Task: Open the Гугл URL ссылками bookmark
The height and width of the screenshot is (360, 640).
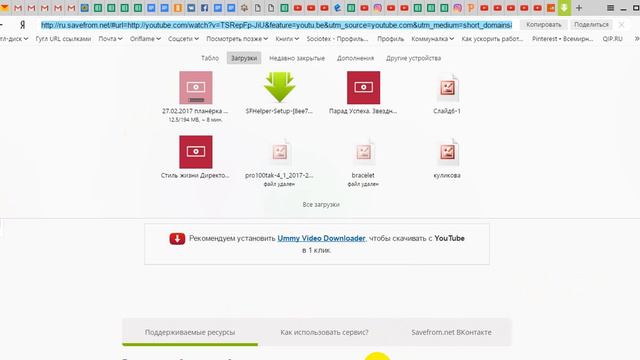Action: 63,39
